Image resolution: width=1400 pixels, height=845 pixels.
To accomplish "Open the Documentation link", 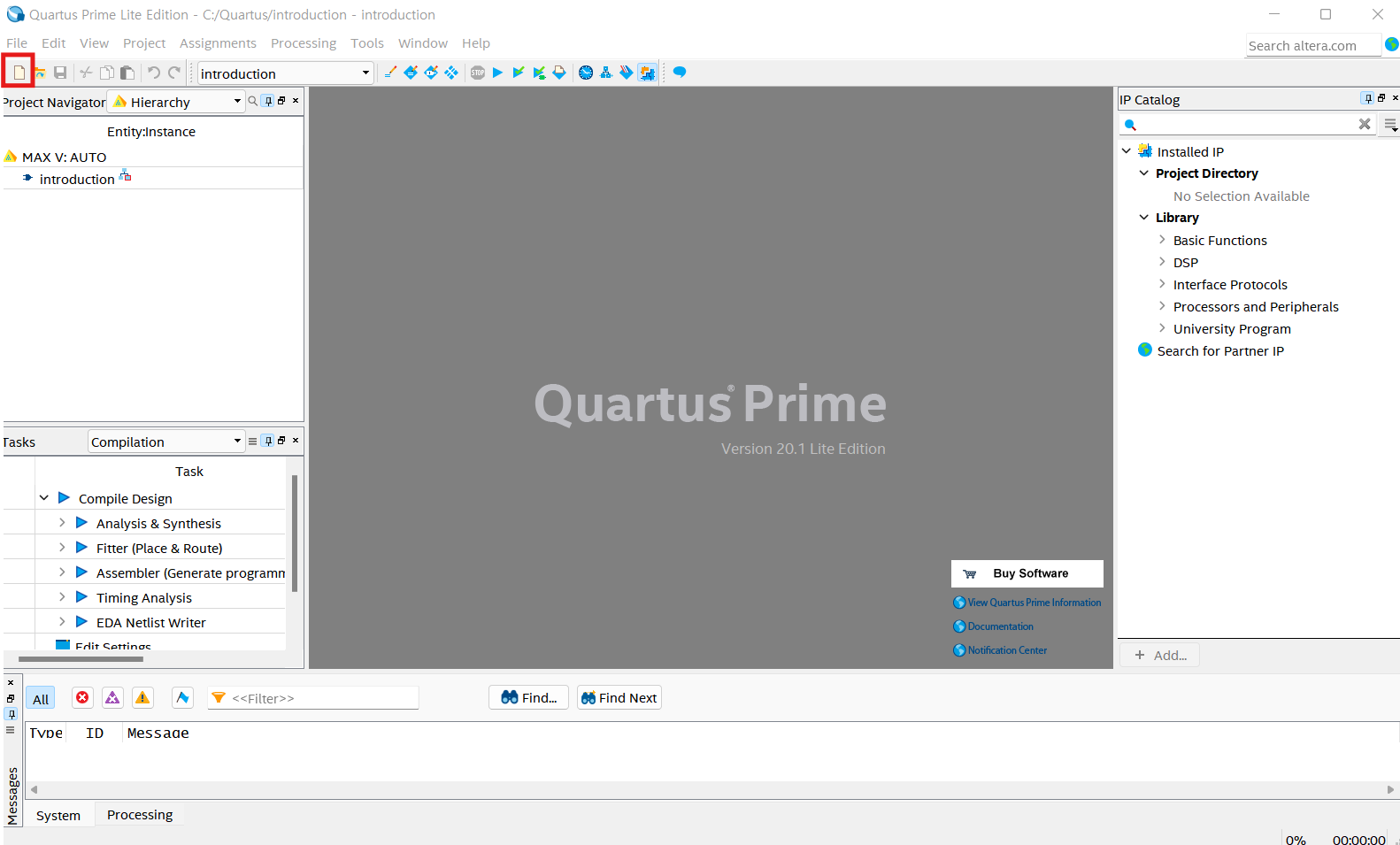I will point(1000,626).
